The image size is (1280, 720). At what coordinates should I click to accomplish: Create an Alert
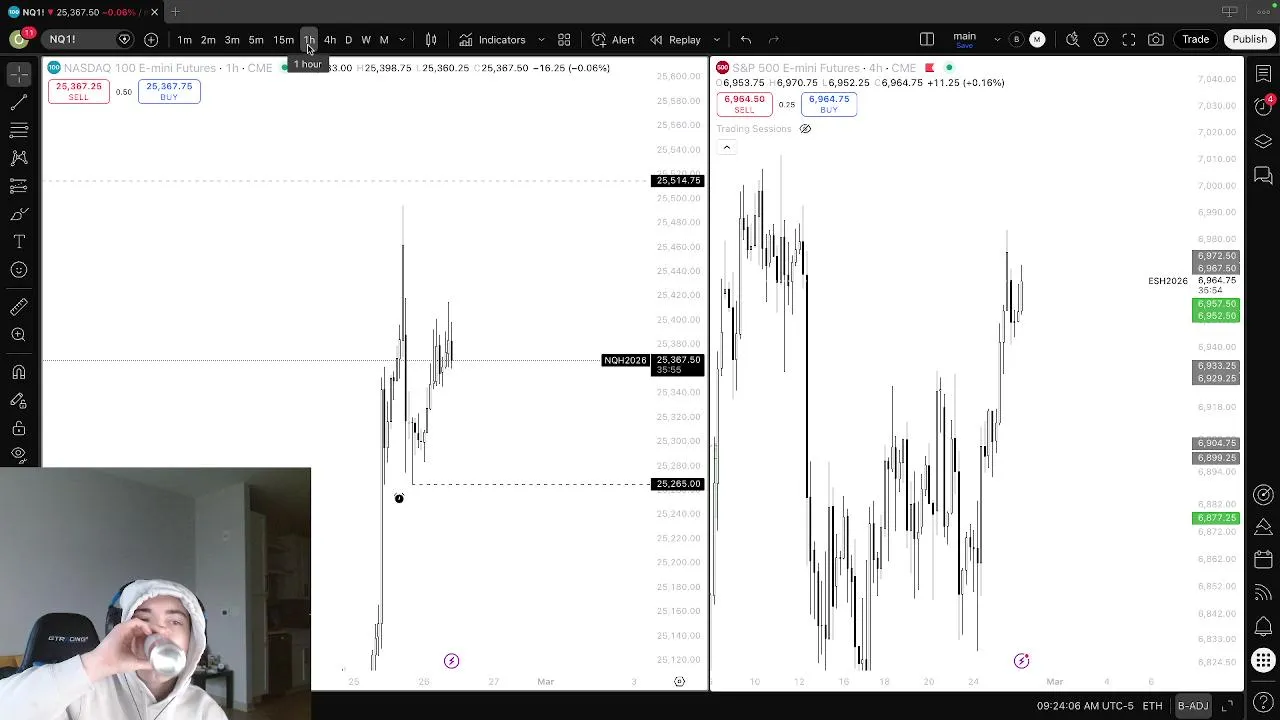point(613,40)
